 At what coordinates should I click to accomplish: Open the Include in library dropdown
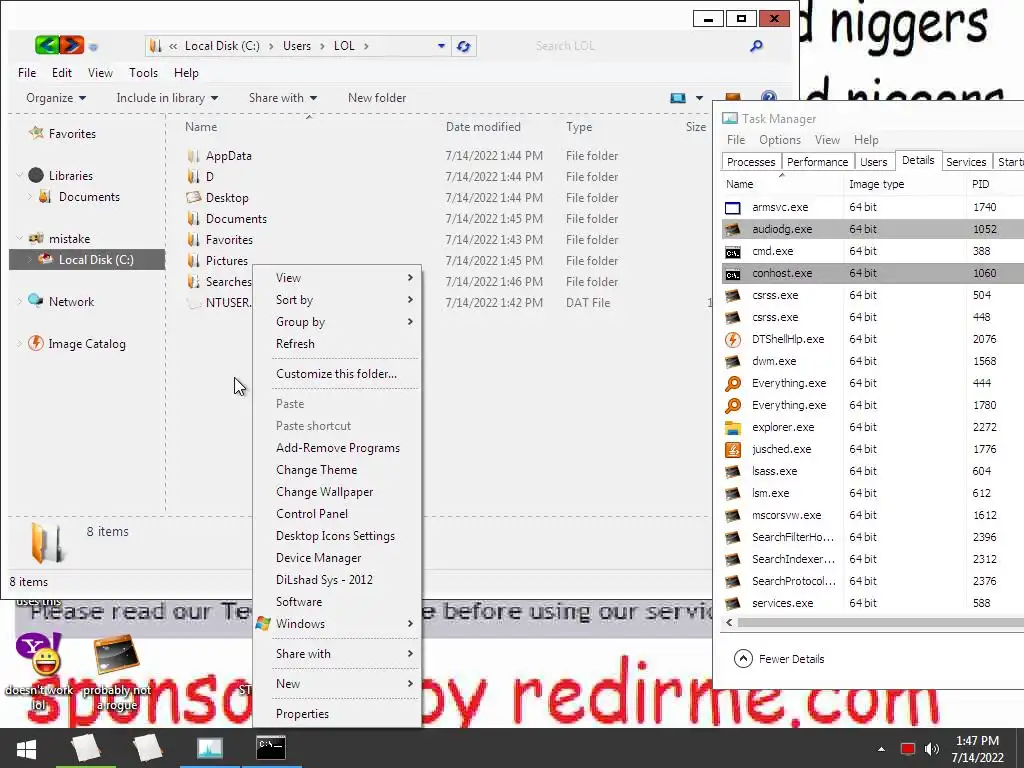click(x=167, y=98)
